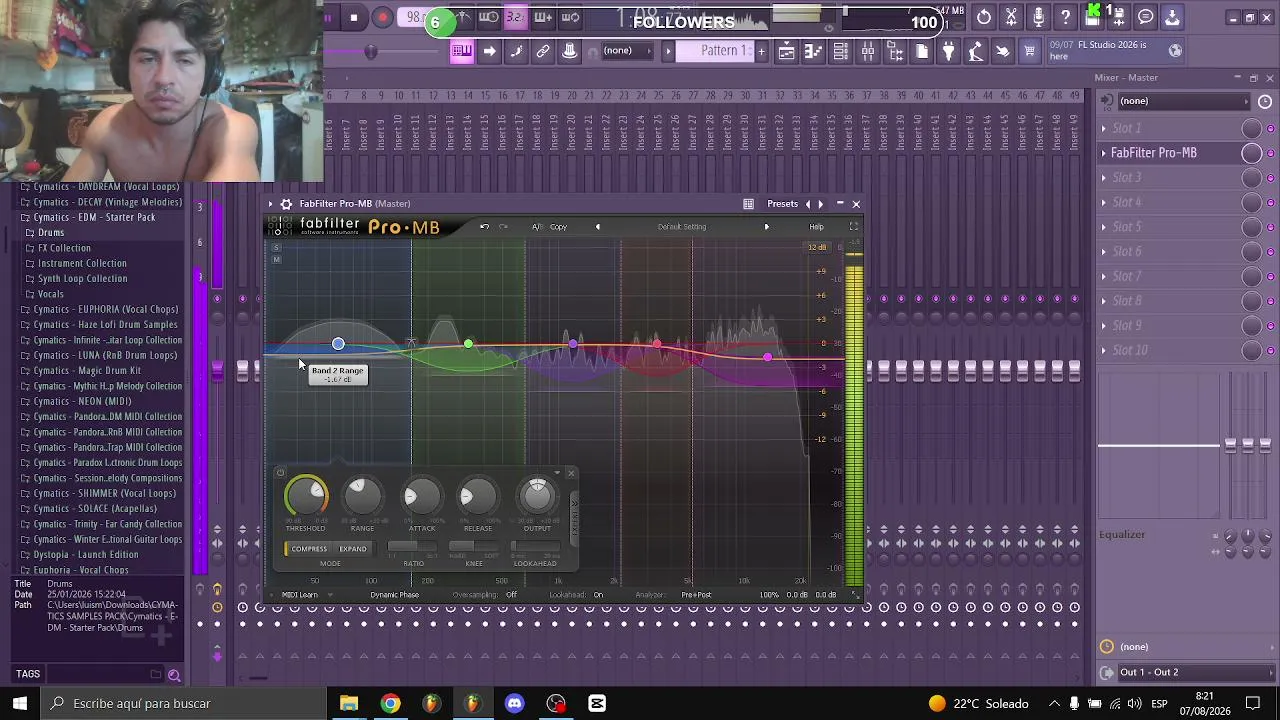The image size is (1280, 720).
Task: Go to the next FabFilter preset arrow
Action: 767,227
